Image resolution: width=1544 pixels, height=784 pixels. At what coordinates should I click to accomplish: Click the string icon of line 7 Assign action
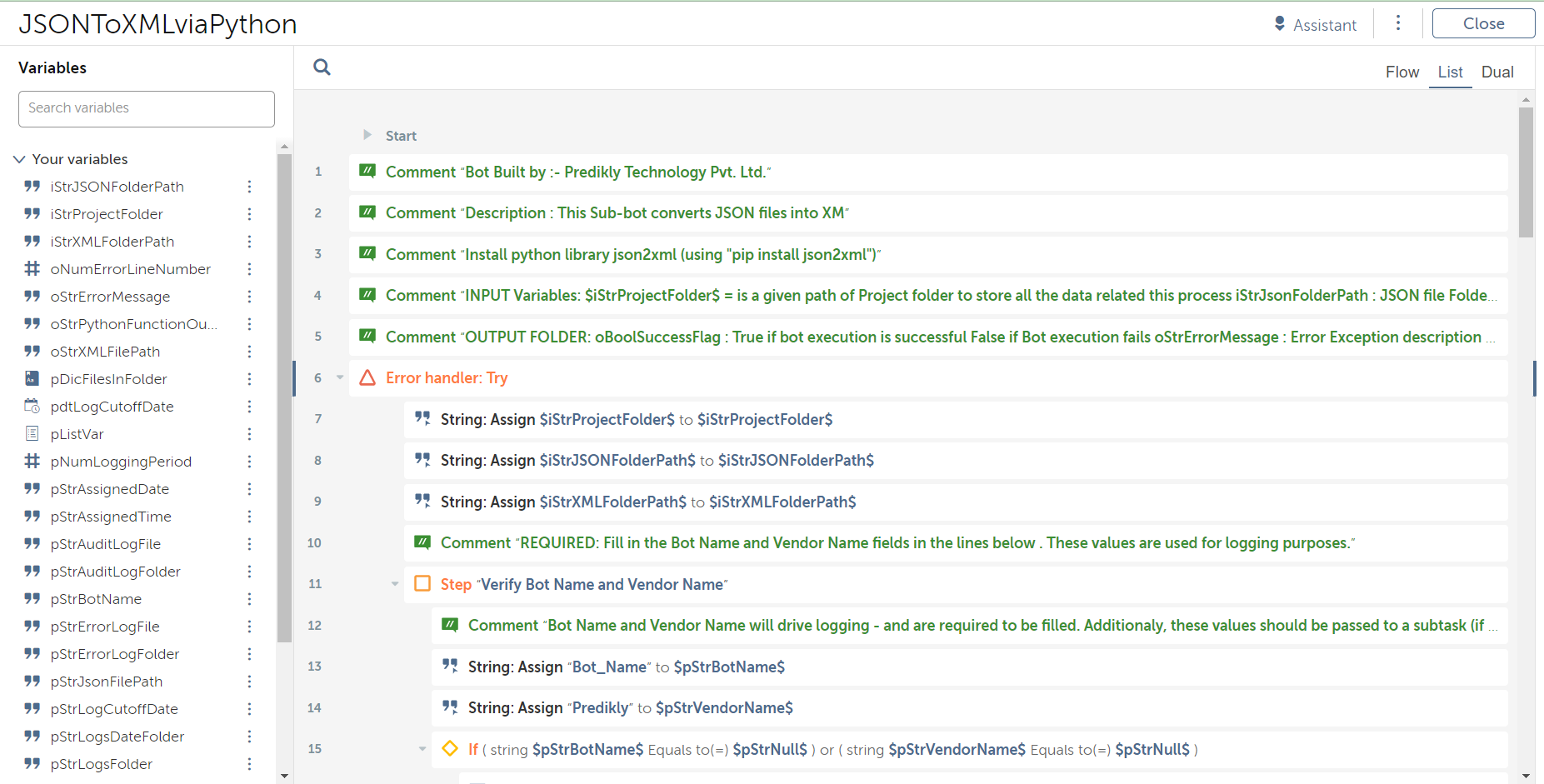[x=422, y=419]
